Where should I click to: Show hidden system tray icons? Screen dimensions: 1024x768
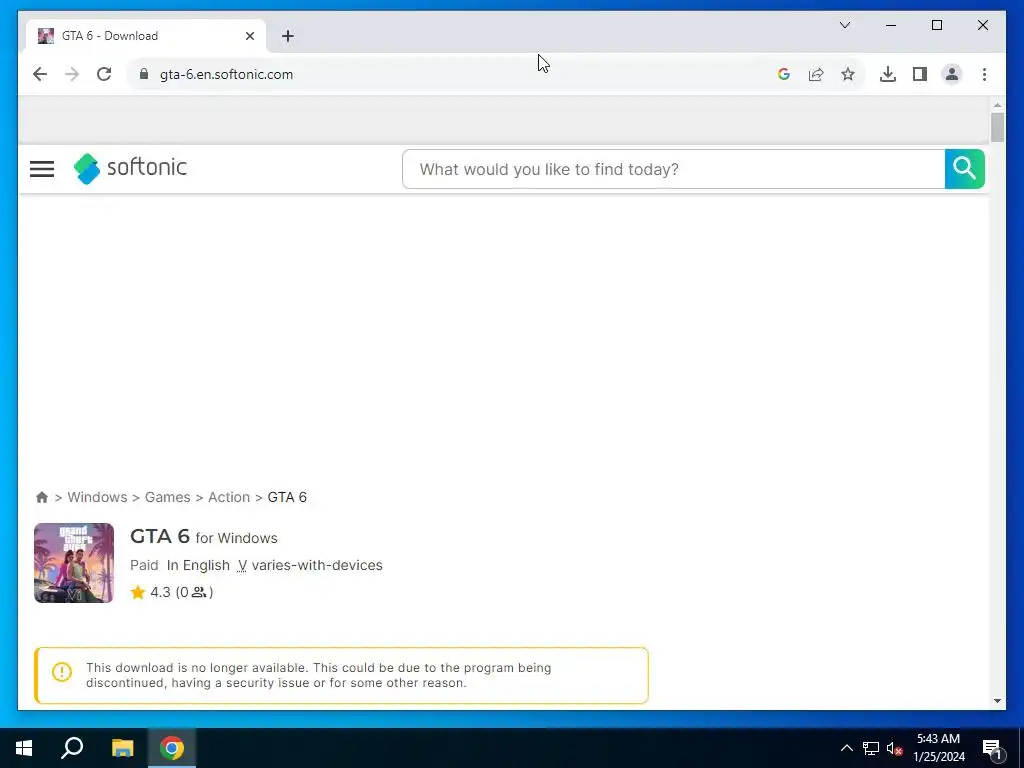846,748
